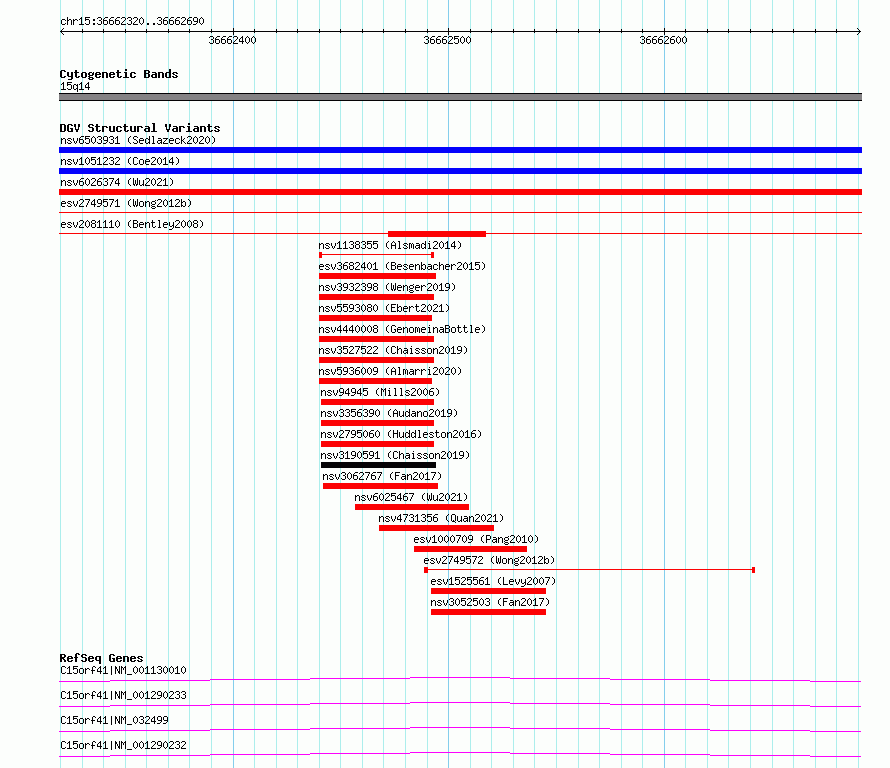Click the thin red line under nsv1138355
The height and width of the screenshot is (768, 890).
pos(376,255)
